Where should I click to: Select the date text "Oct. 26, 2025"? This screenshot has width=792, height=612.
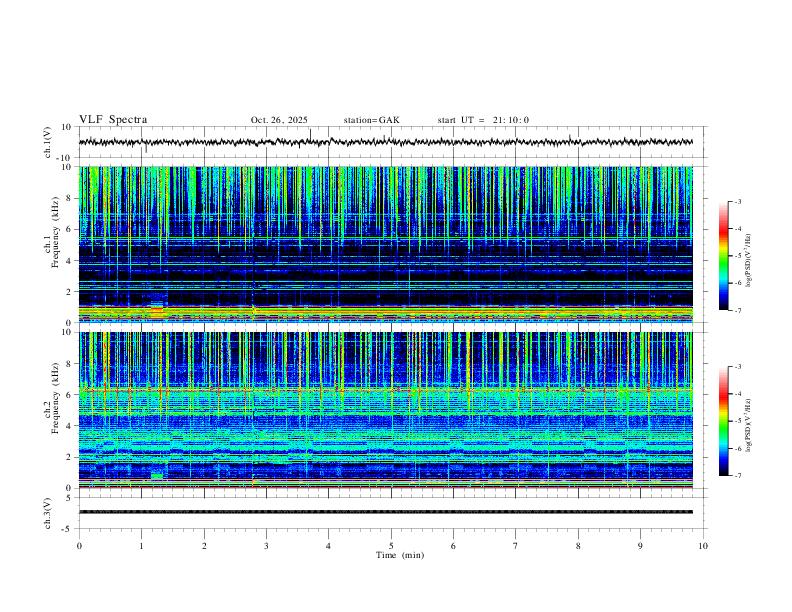click(x=279, y=120)
